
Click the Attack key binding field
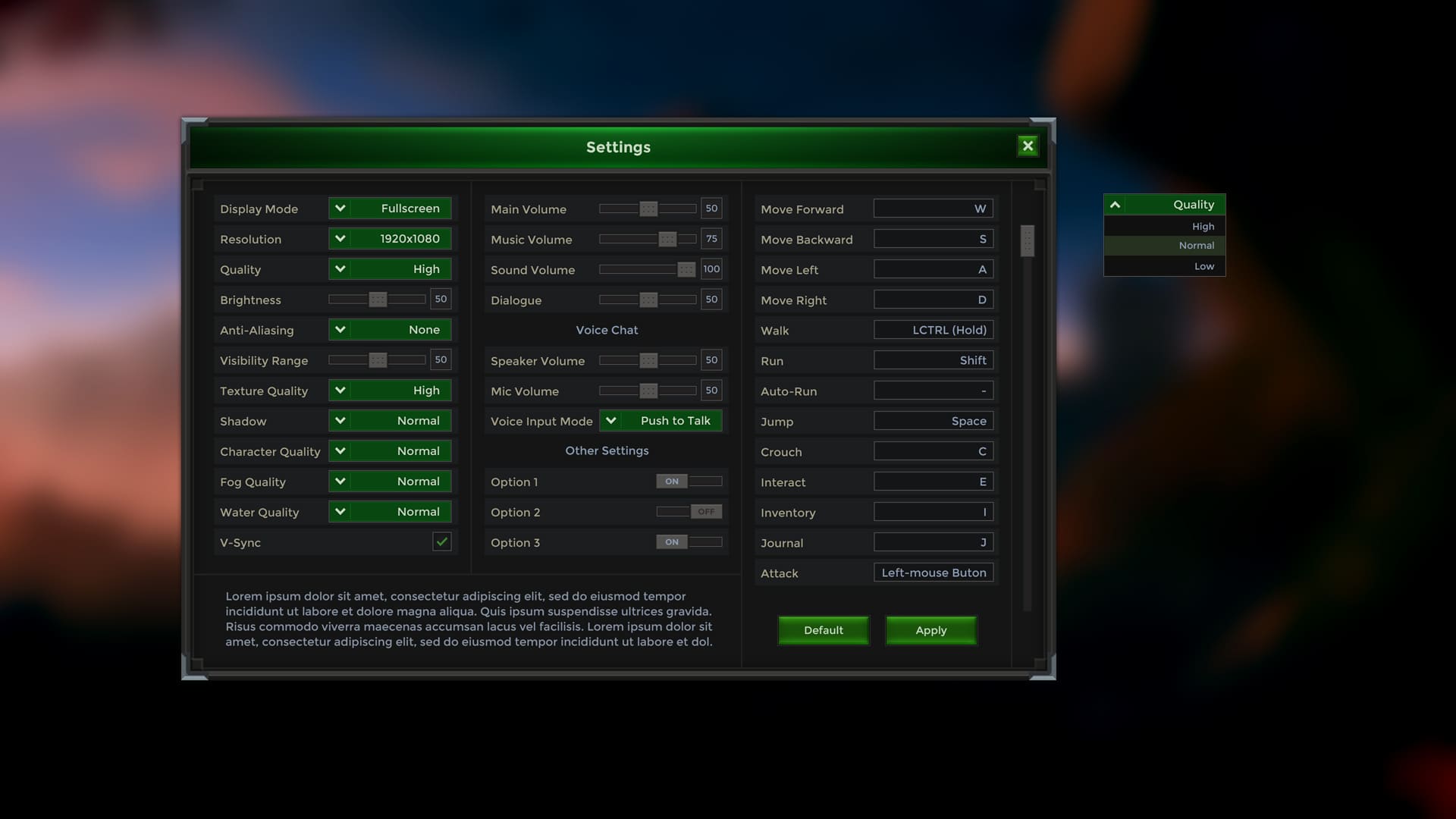pyautogui.click(x=934, y=573)
